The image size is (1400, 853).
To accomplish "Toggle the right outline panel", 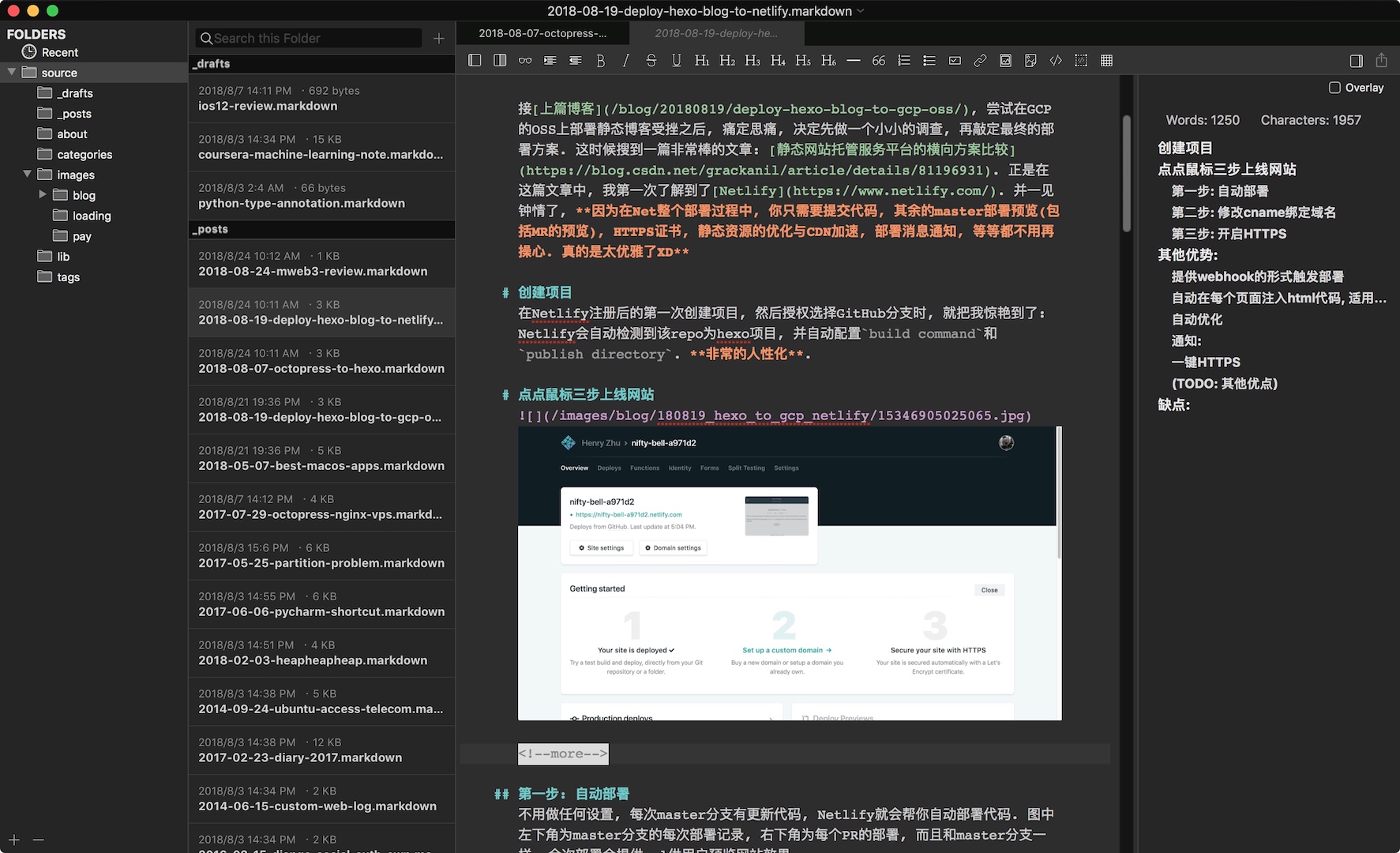I will pos(1356,61).
